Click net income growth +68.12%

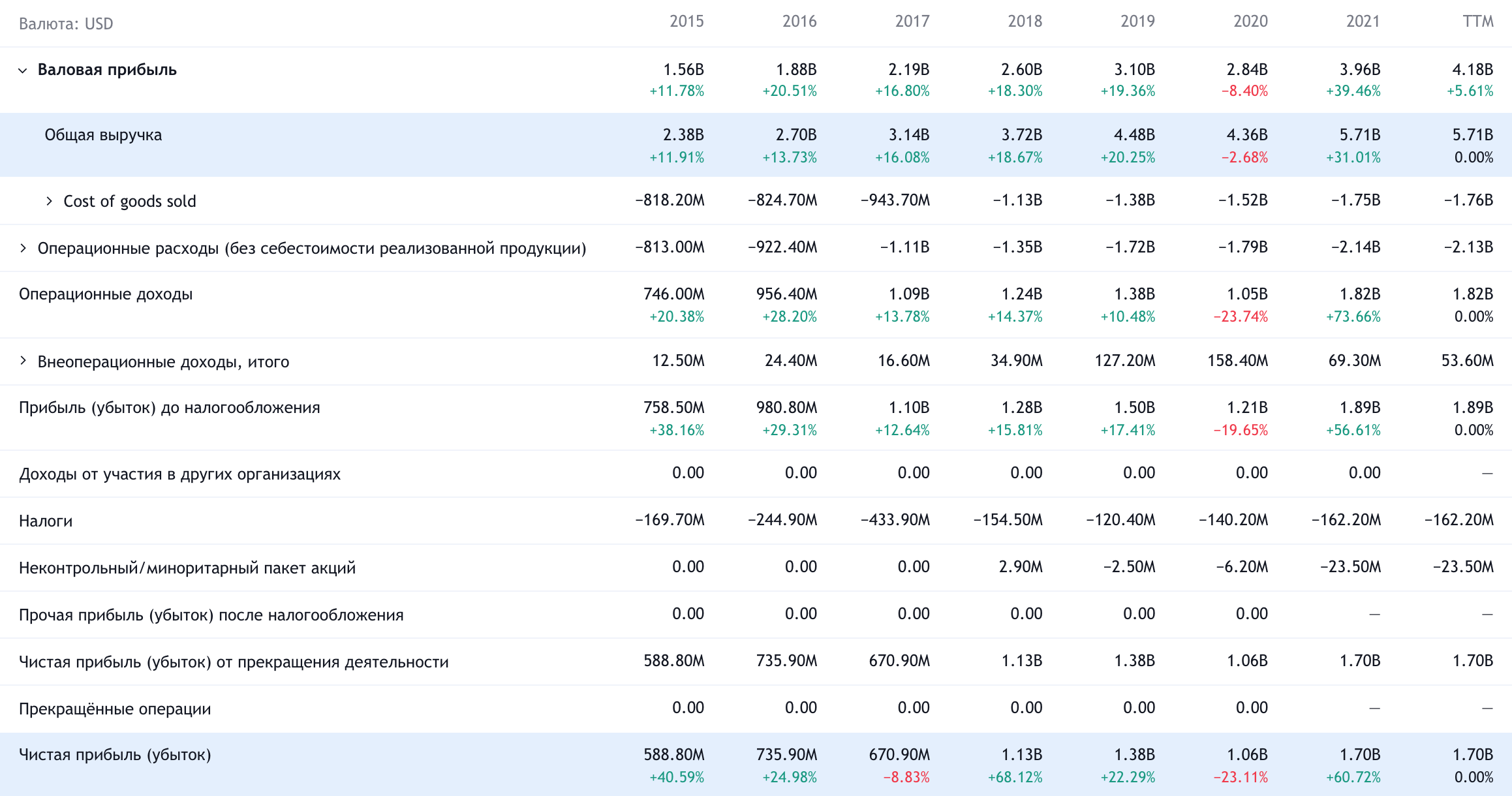1015,777
